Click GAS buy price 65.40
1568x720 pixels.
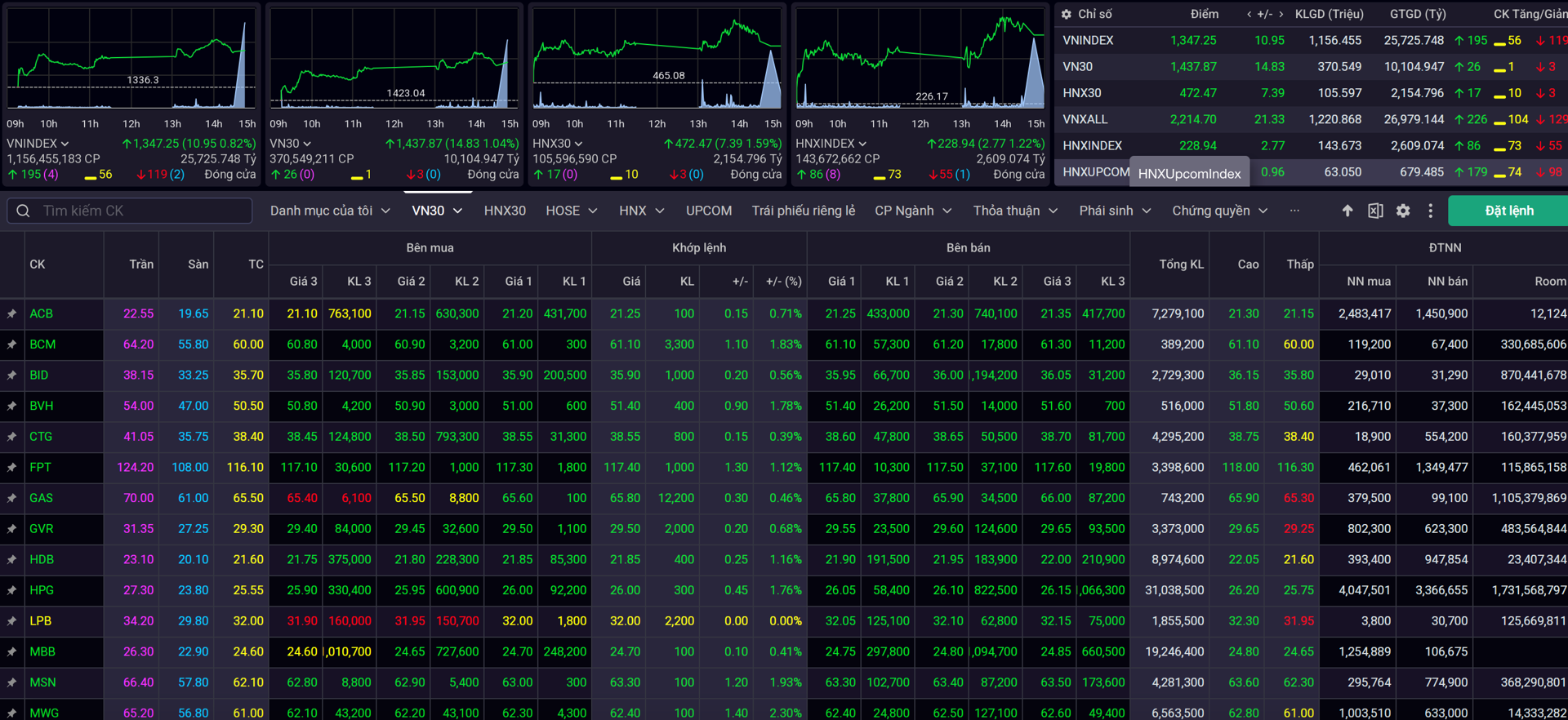tap(302, 498)
